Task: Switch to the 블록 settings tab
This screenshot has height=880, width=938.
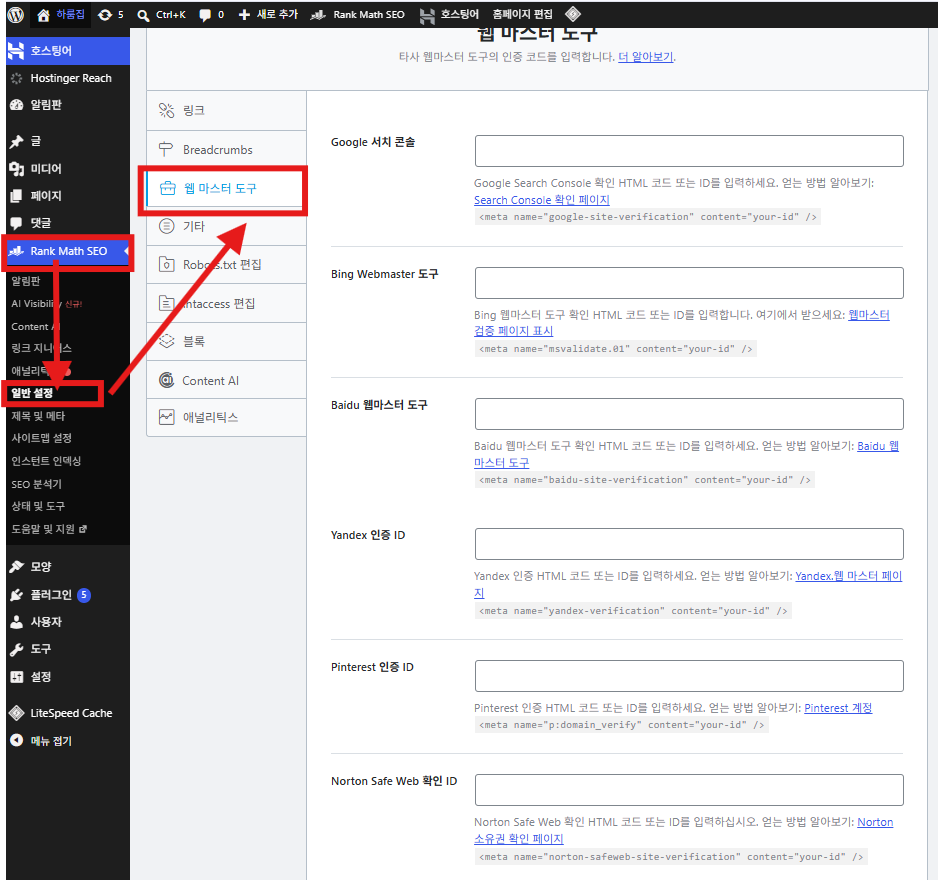Action: (x=226, y=342)
